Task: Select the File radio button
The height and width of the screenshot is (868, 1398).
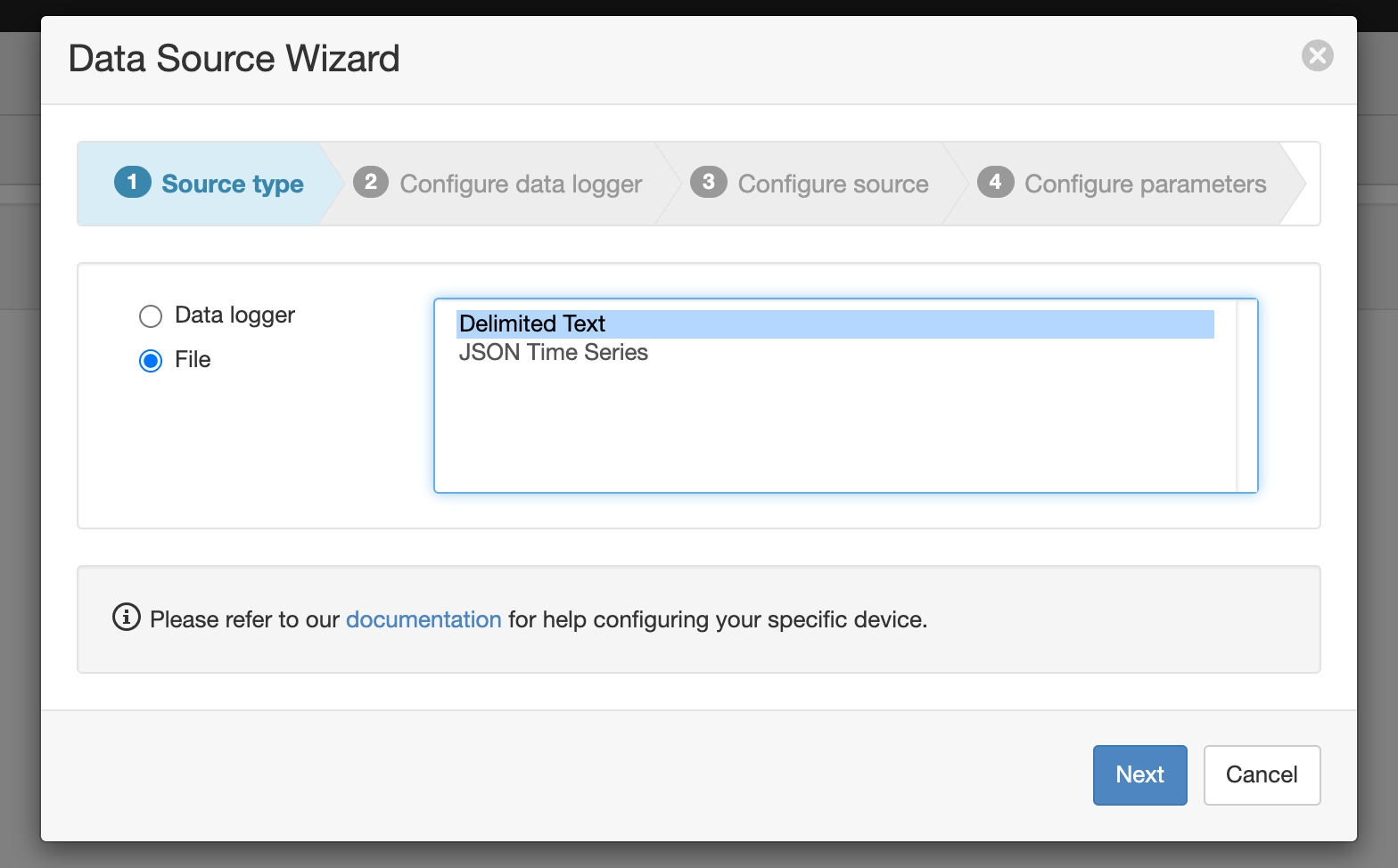Action: (x=151, y=361)
